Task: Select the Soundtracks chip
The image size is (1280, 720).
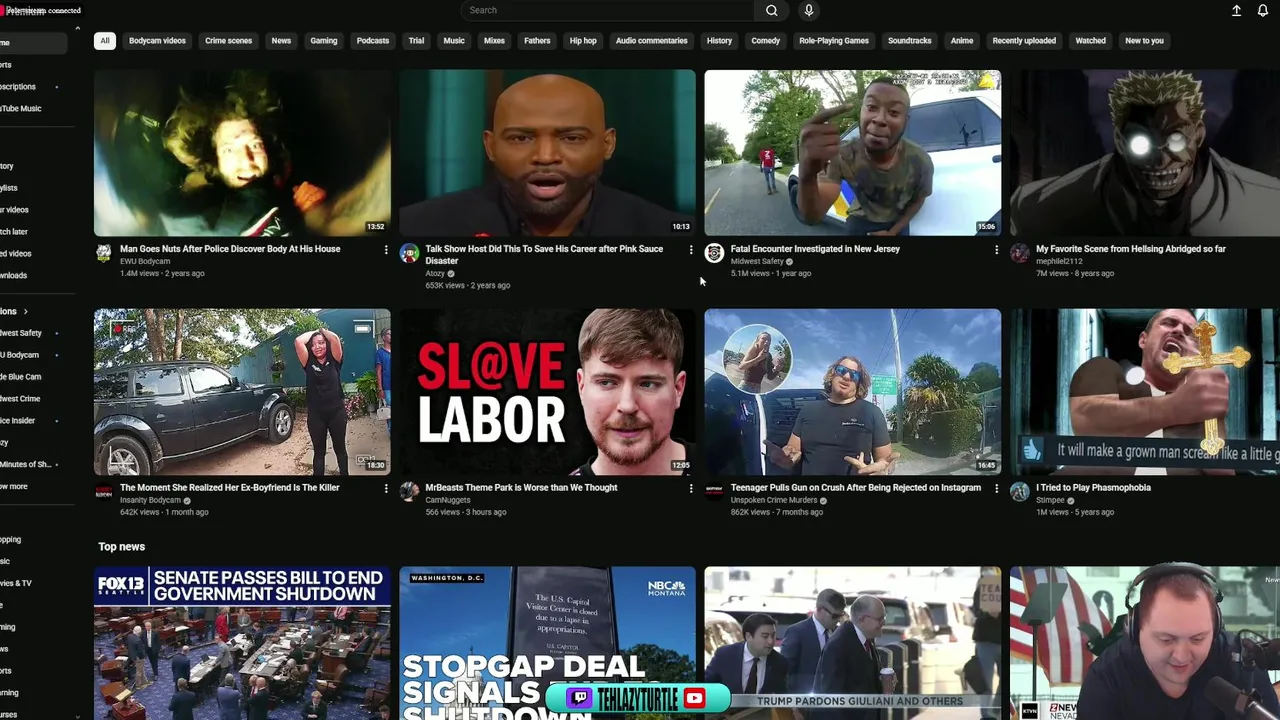Action: (x=909, y=41)
